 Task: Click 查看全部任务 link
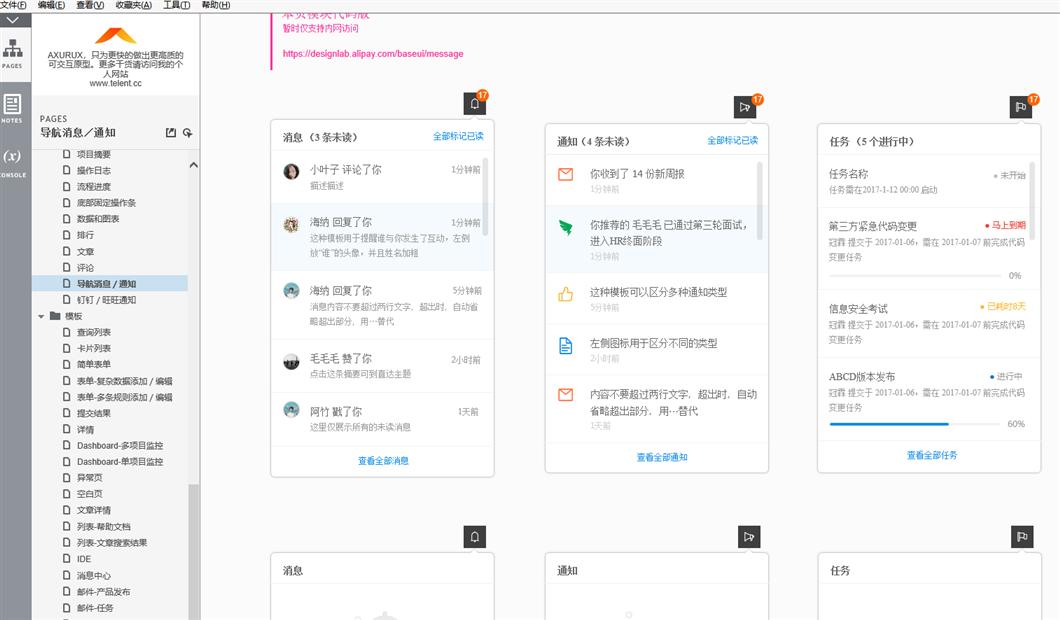pos(931,455)
